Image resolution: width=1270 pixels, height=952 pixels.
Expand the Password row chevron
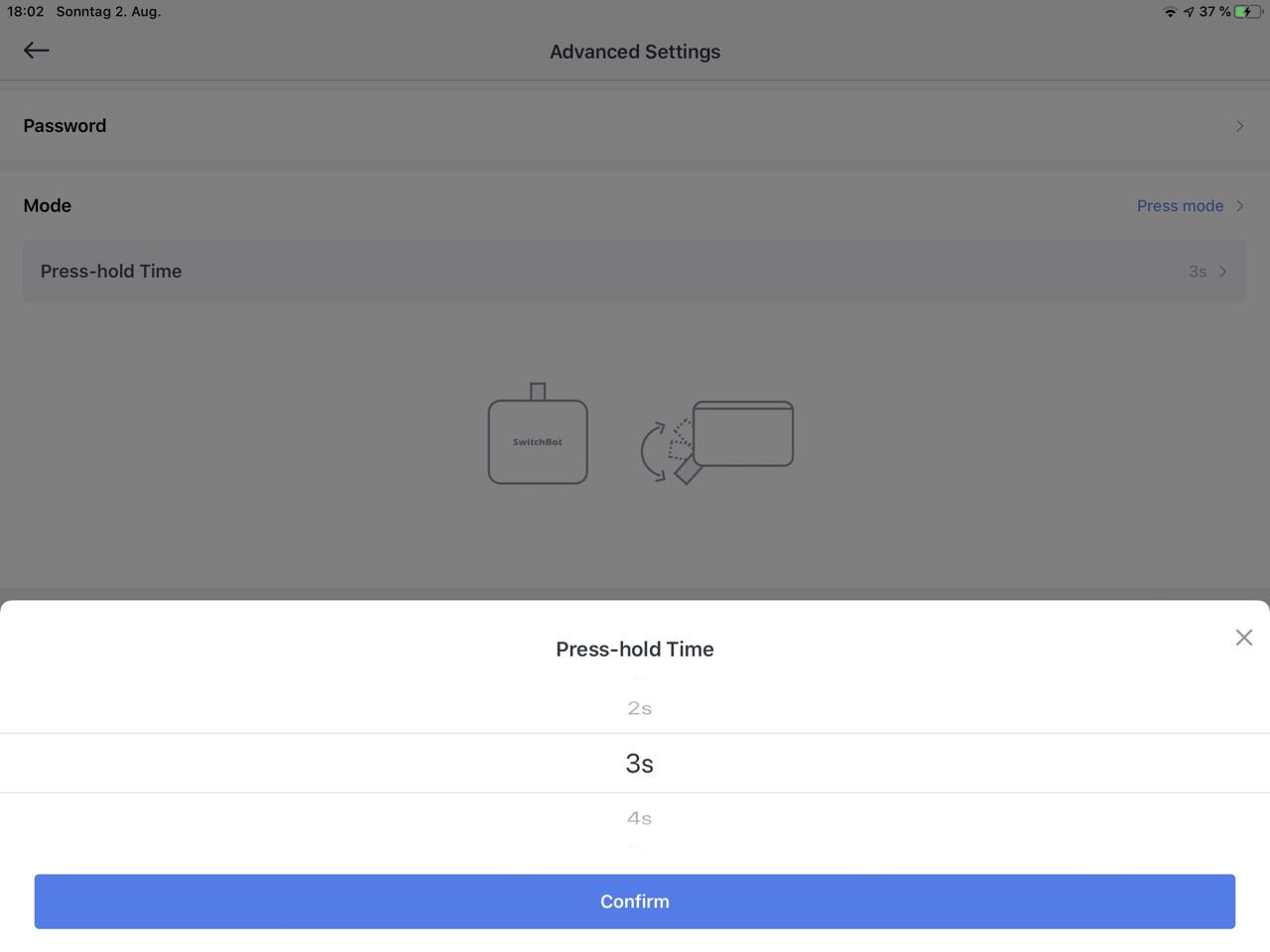(x=1239, y=126)
